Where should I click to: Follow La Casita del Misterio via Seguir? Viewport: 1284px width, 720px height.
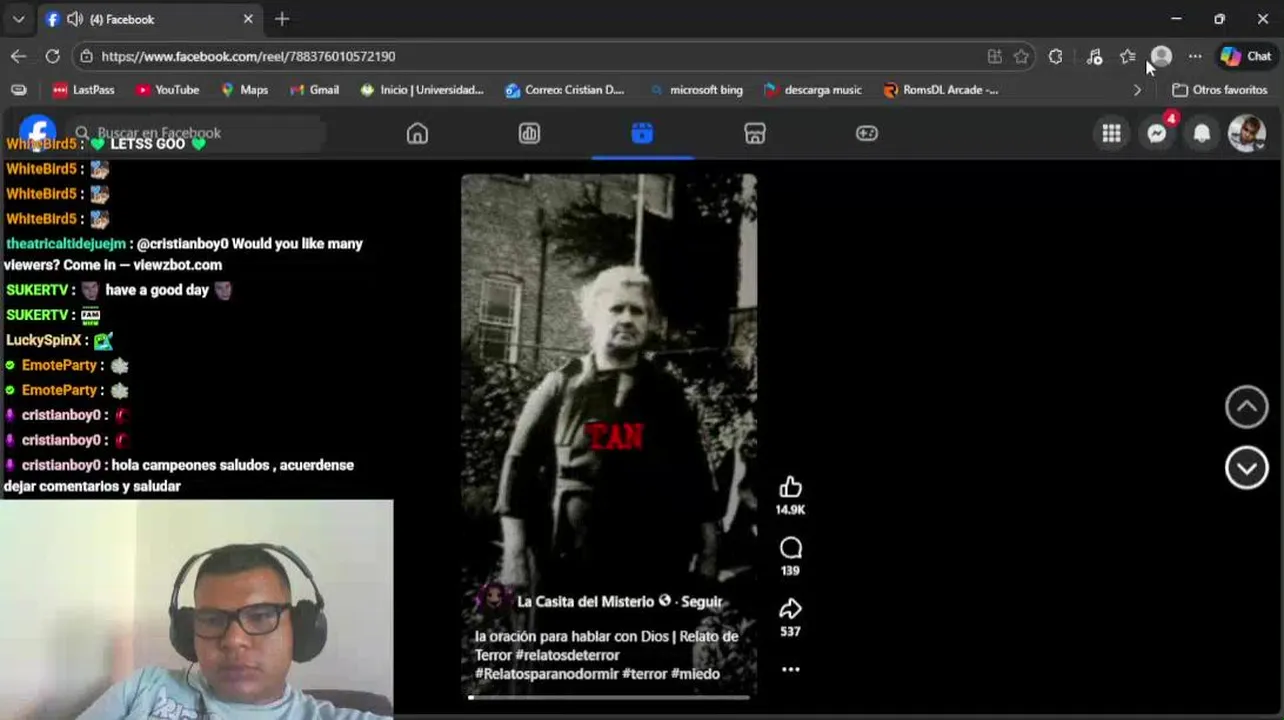[702, 601]
